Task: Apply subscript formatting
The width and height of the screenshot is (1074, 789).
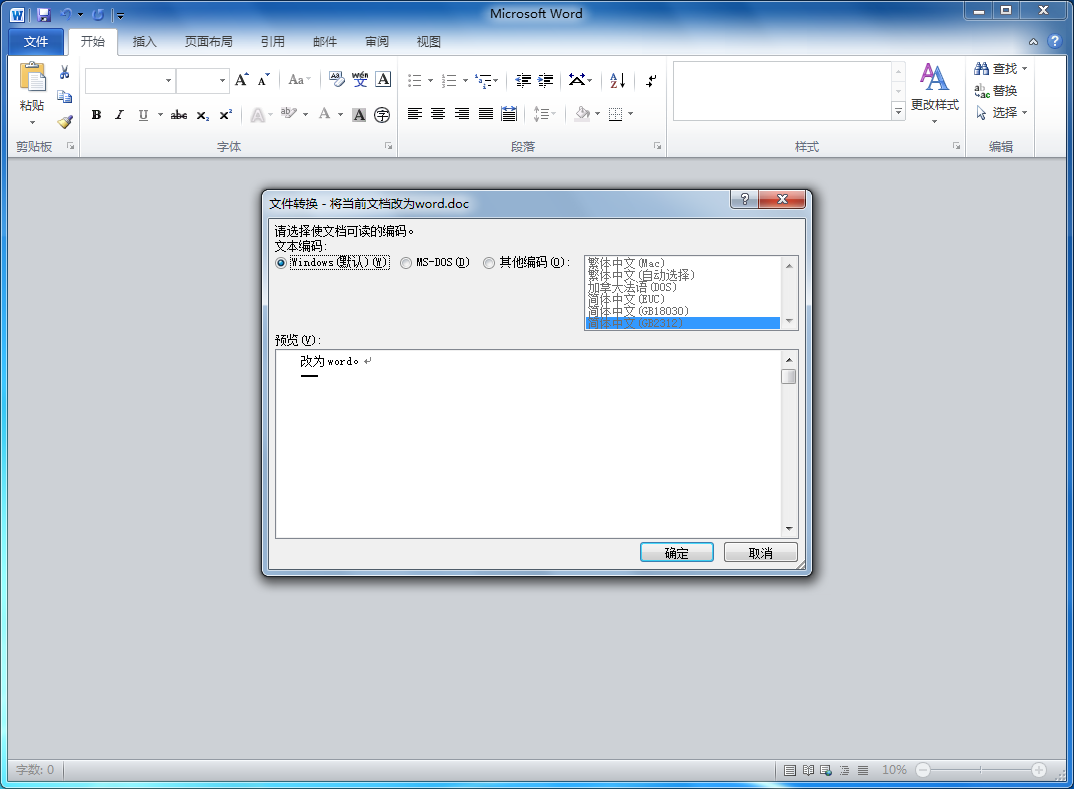Action: (x=203, y=114)
